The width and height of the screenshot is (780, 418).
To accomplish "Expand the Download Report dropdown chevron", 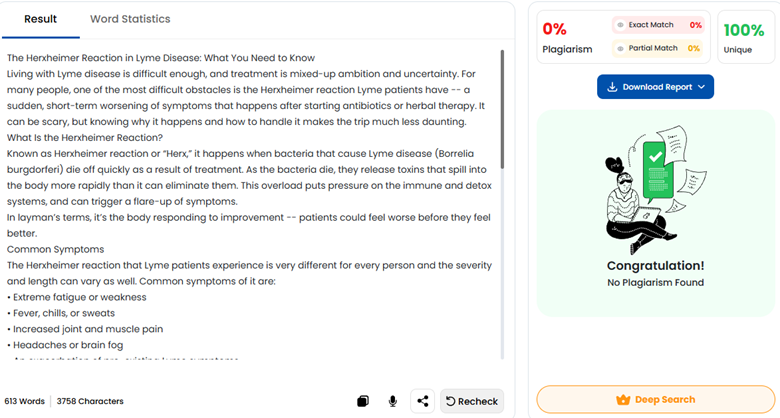I will click(x=702, y=87).
